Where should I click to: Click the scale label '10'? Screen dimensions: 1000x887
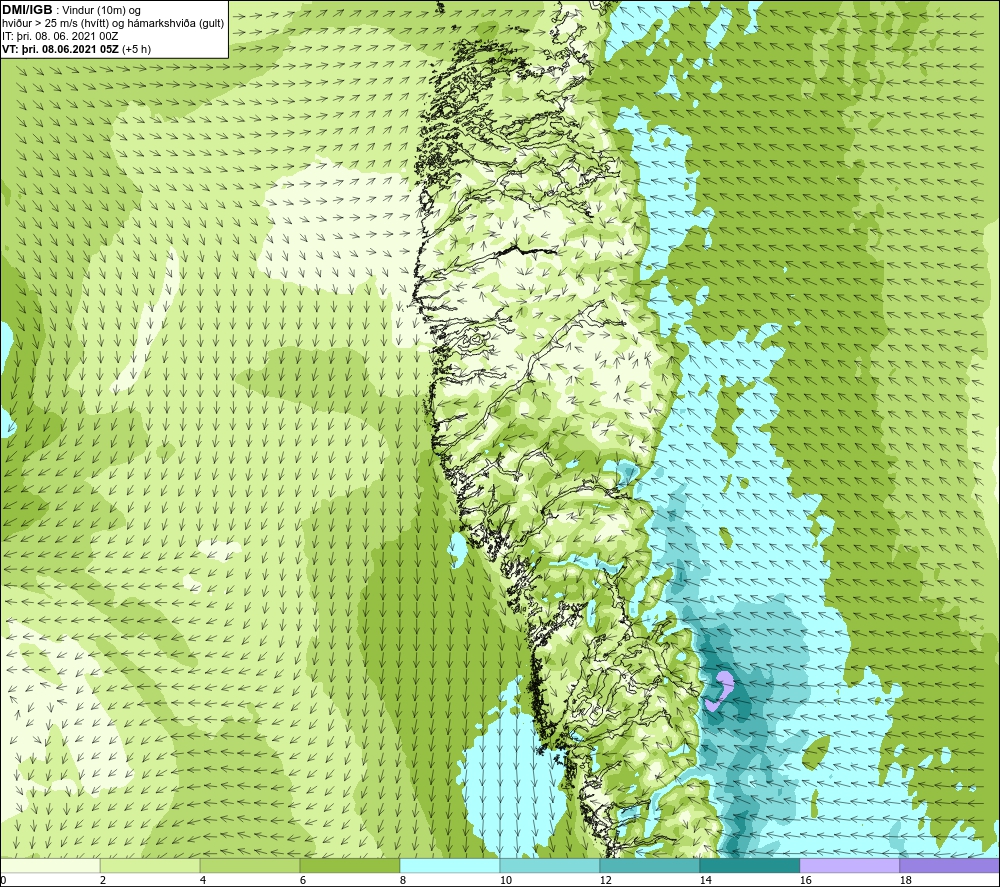point(506,880)
